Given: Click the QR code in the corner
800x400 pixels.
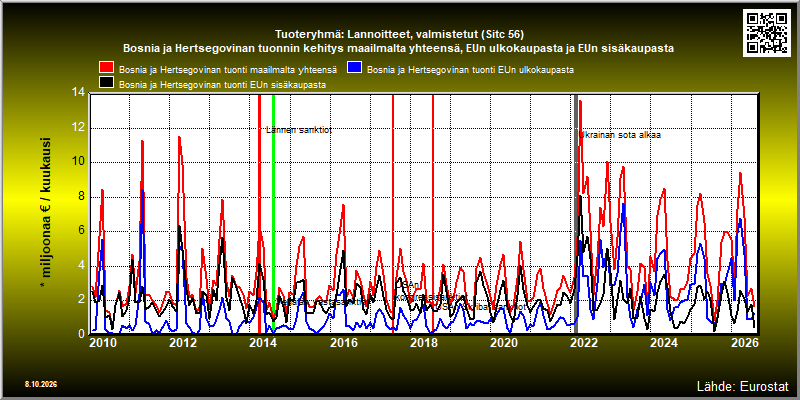Looking at the screenshot, I should [765, 32].
